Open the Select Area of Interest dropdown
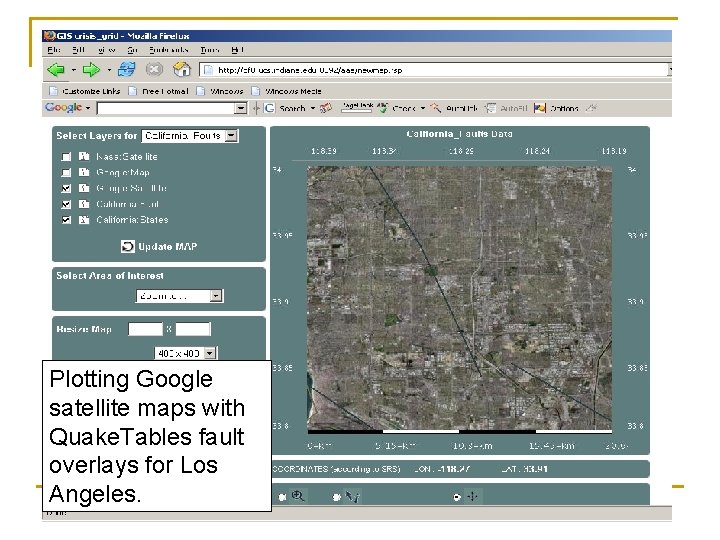 point(215,296)
